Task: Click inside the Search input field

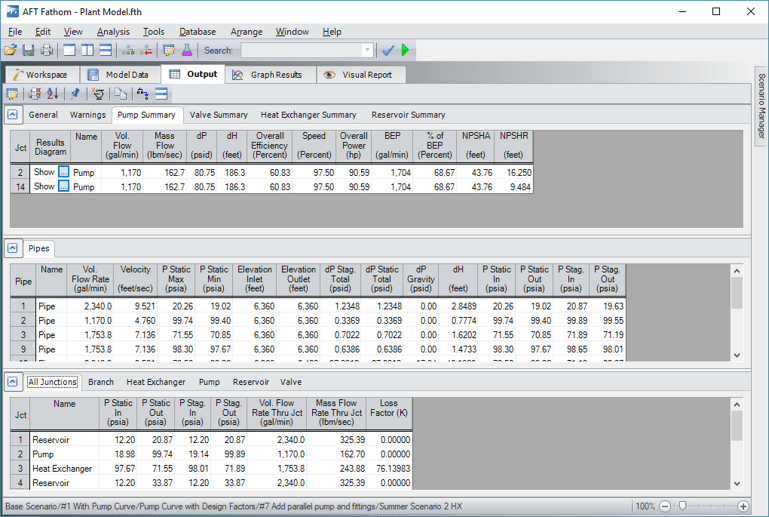Action: 298,50
